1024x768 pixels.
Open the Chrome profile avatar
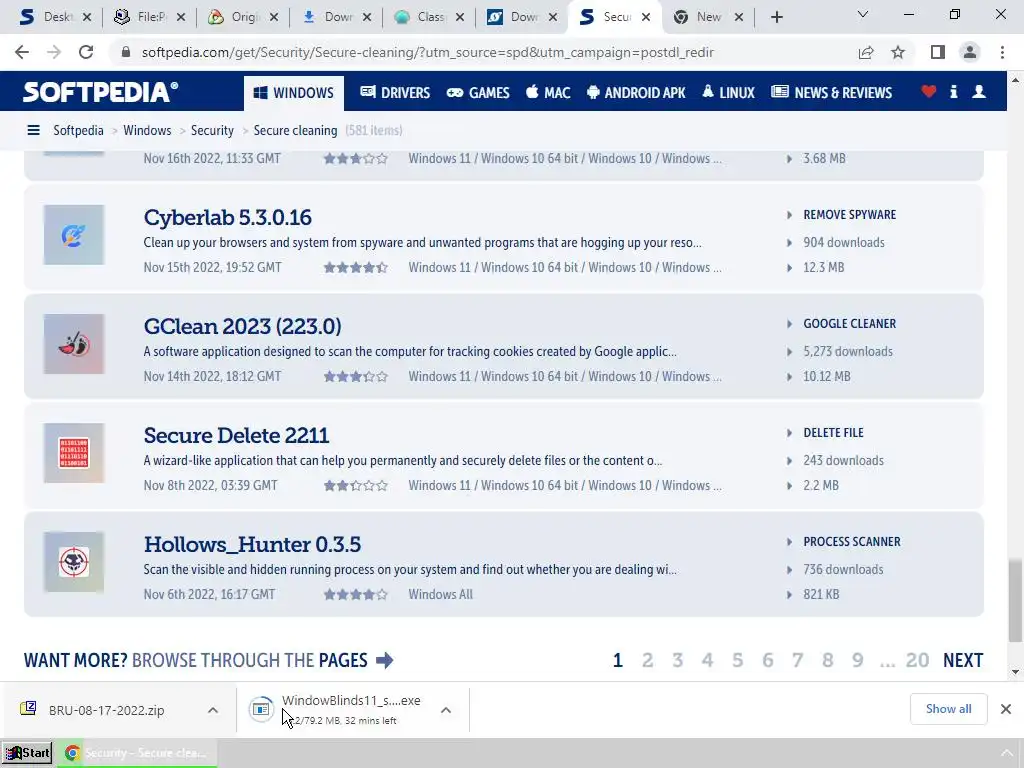[x=970, y=52]
